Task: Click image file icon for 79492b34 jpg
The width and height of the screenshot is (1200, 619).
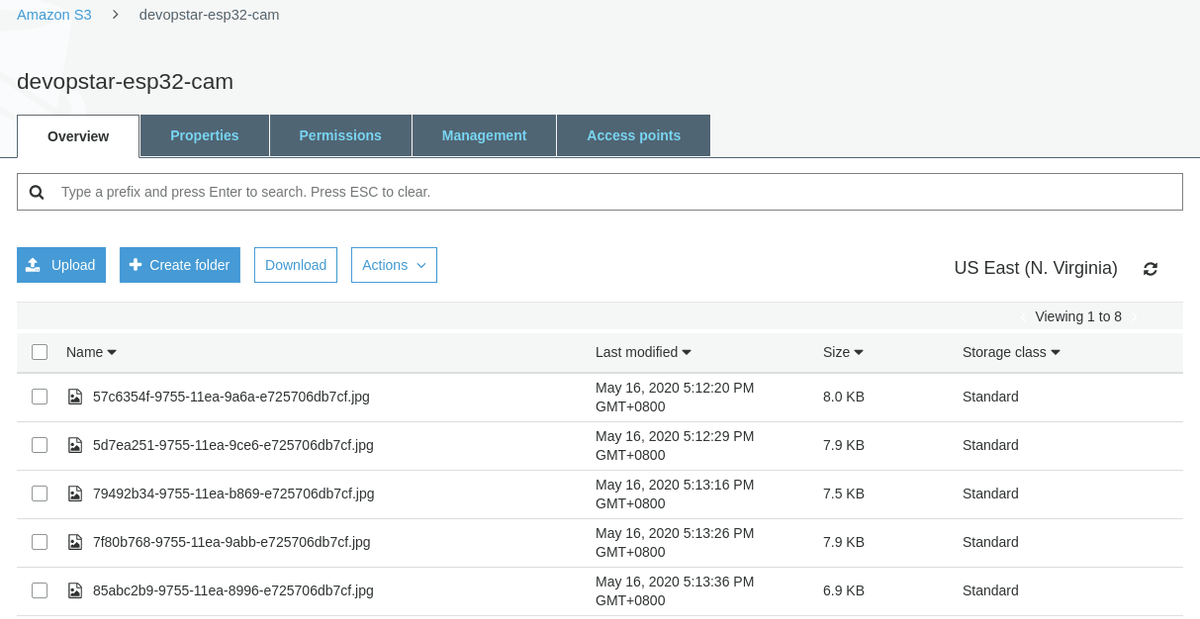Action: click(x=75, y=494)
